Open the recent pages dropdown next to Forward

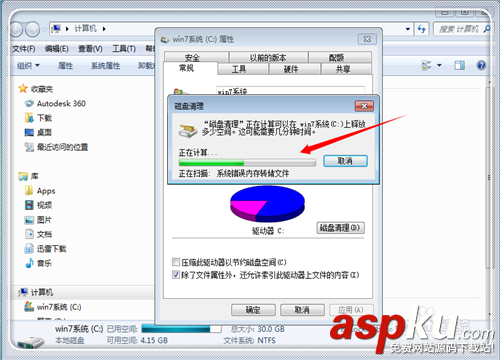[x=45, y=30]
